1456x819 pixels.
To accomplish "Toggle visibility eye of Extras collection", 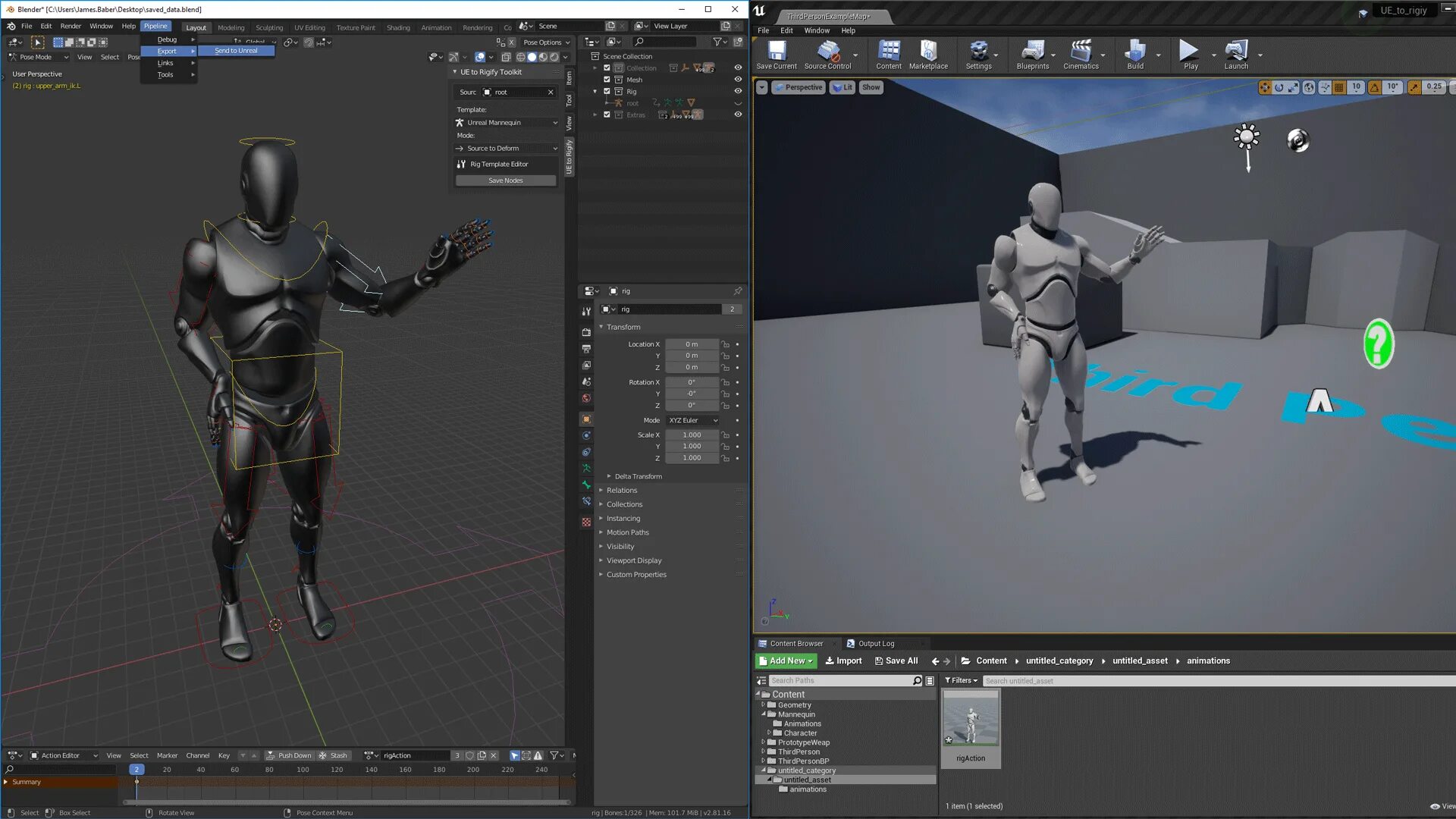I will pos(738,115).
